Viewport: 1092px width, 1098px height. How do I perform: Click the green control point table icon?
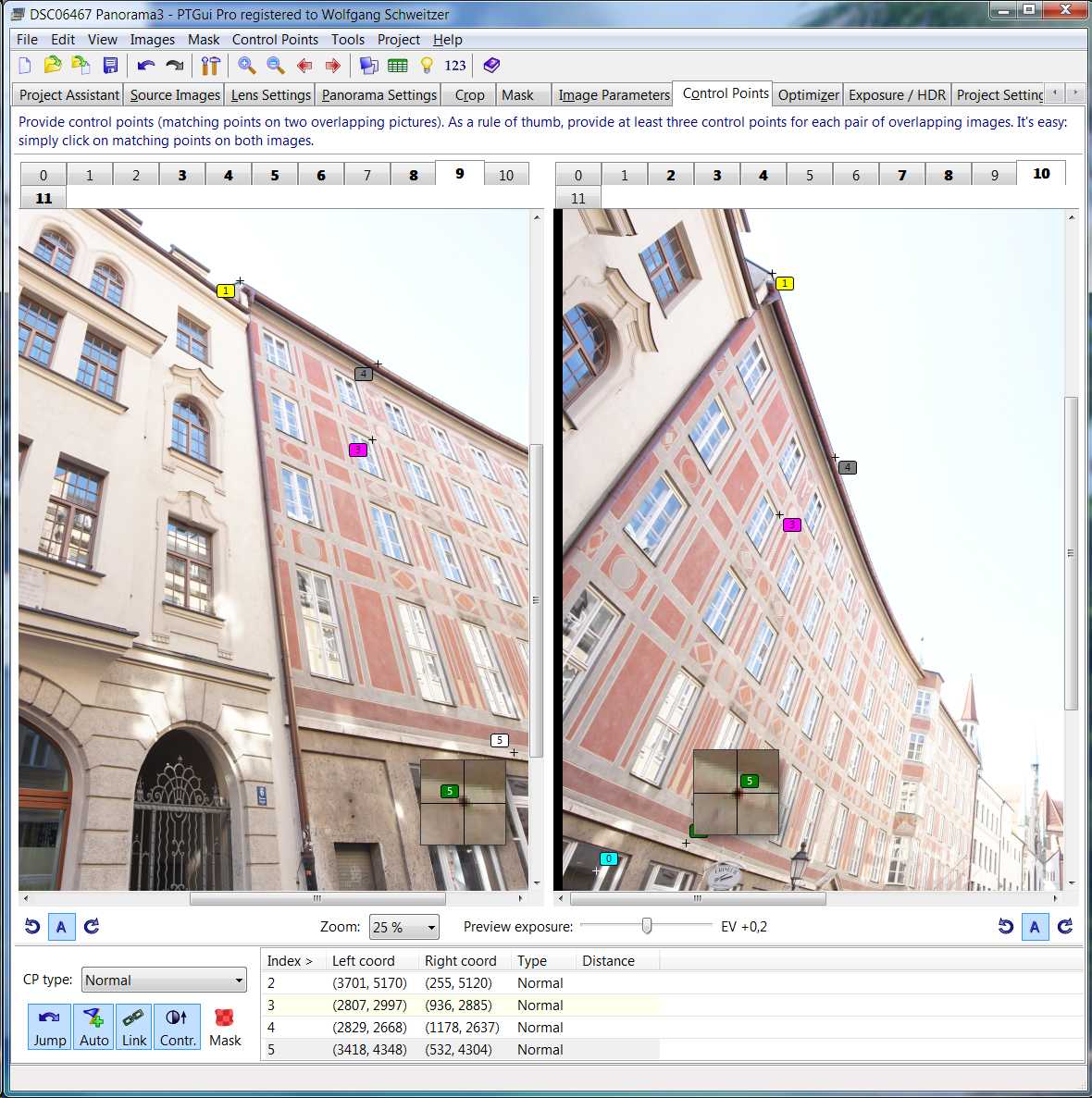pos(398,66)
